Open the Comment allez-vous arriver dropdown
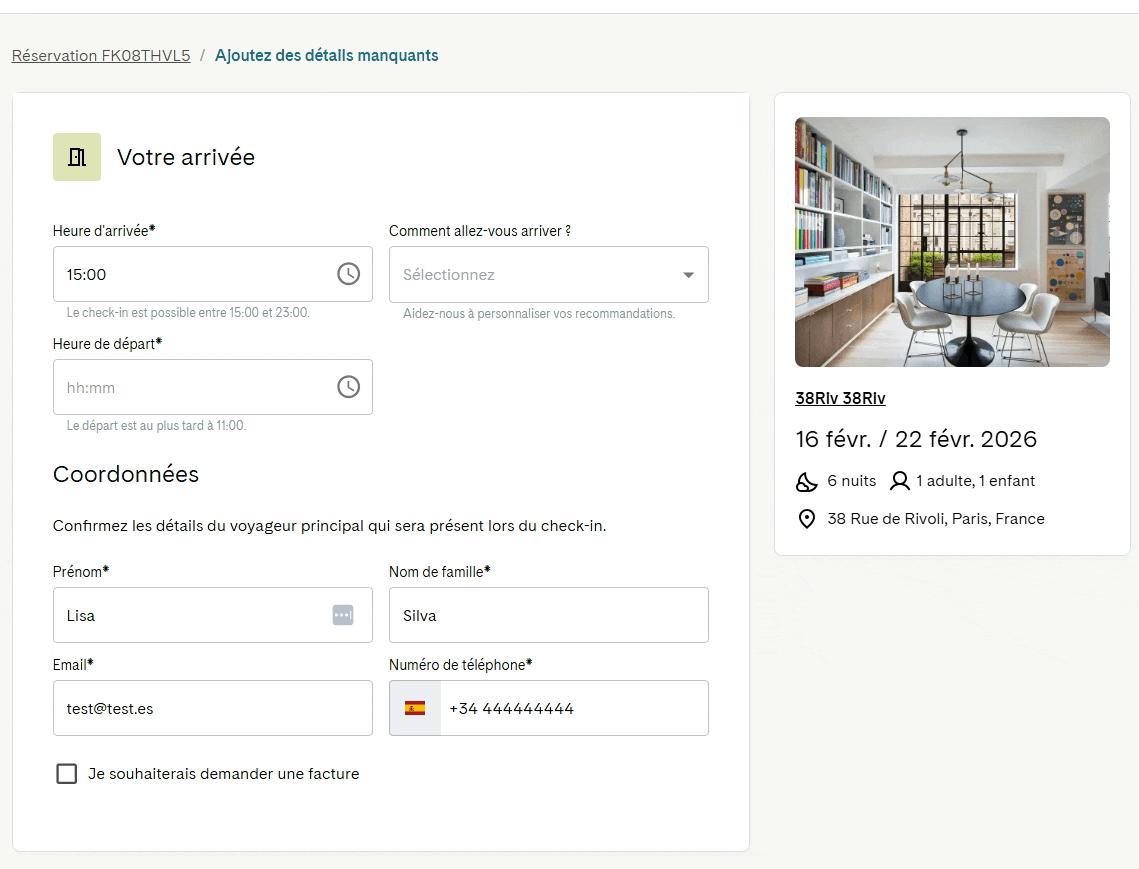 548,275
